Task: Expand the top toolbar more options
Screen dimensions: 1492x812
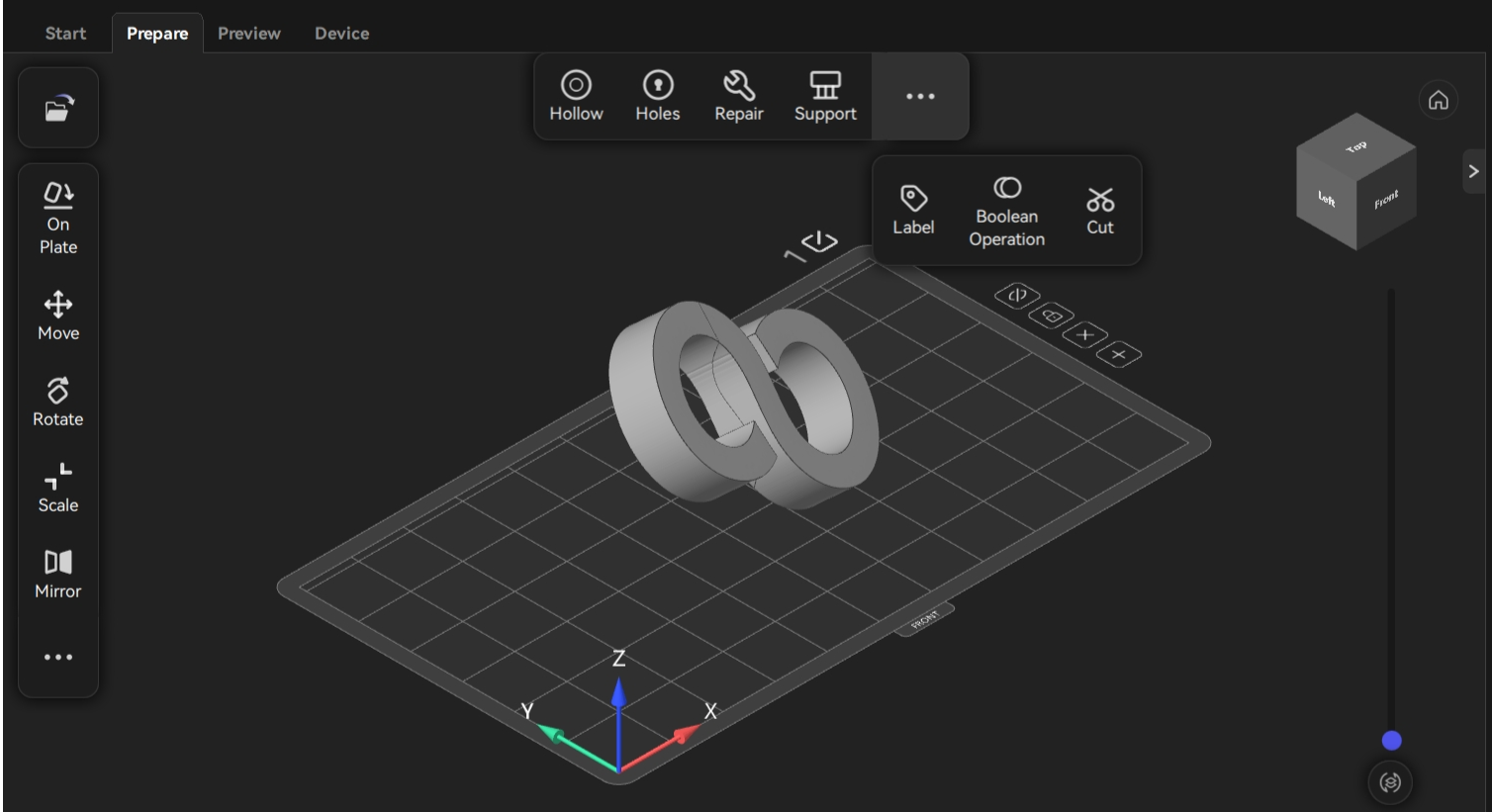Action: point(920,96)
